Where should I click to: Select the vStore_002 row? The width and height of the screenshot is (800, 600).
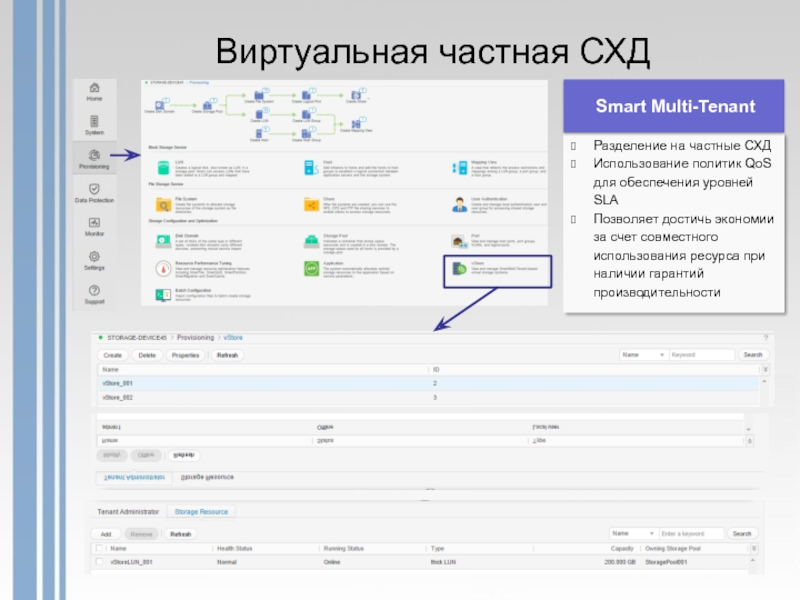click(428, 397)
